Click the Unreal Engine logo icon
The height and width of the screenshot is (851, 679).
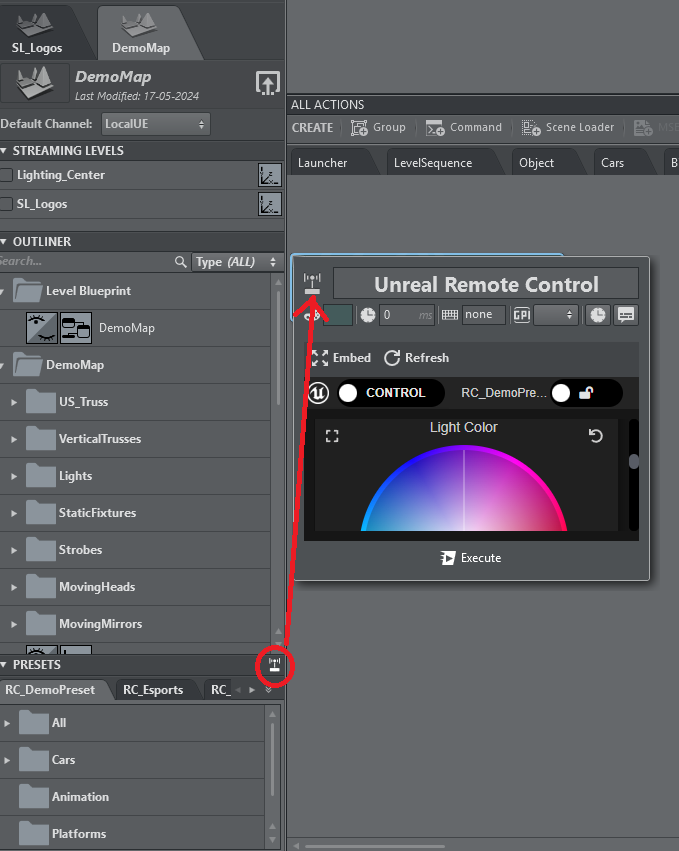[318, 393]
